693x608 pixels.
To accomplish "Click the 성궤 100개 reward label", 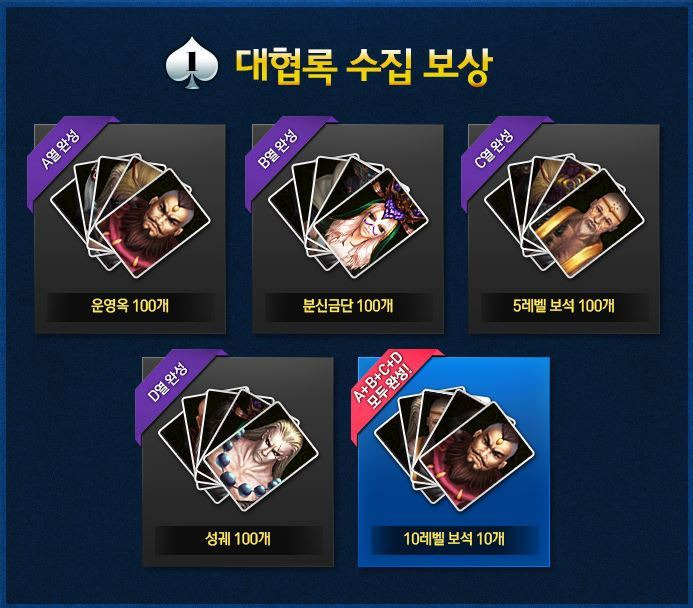I will click(x=238, y=539).
